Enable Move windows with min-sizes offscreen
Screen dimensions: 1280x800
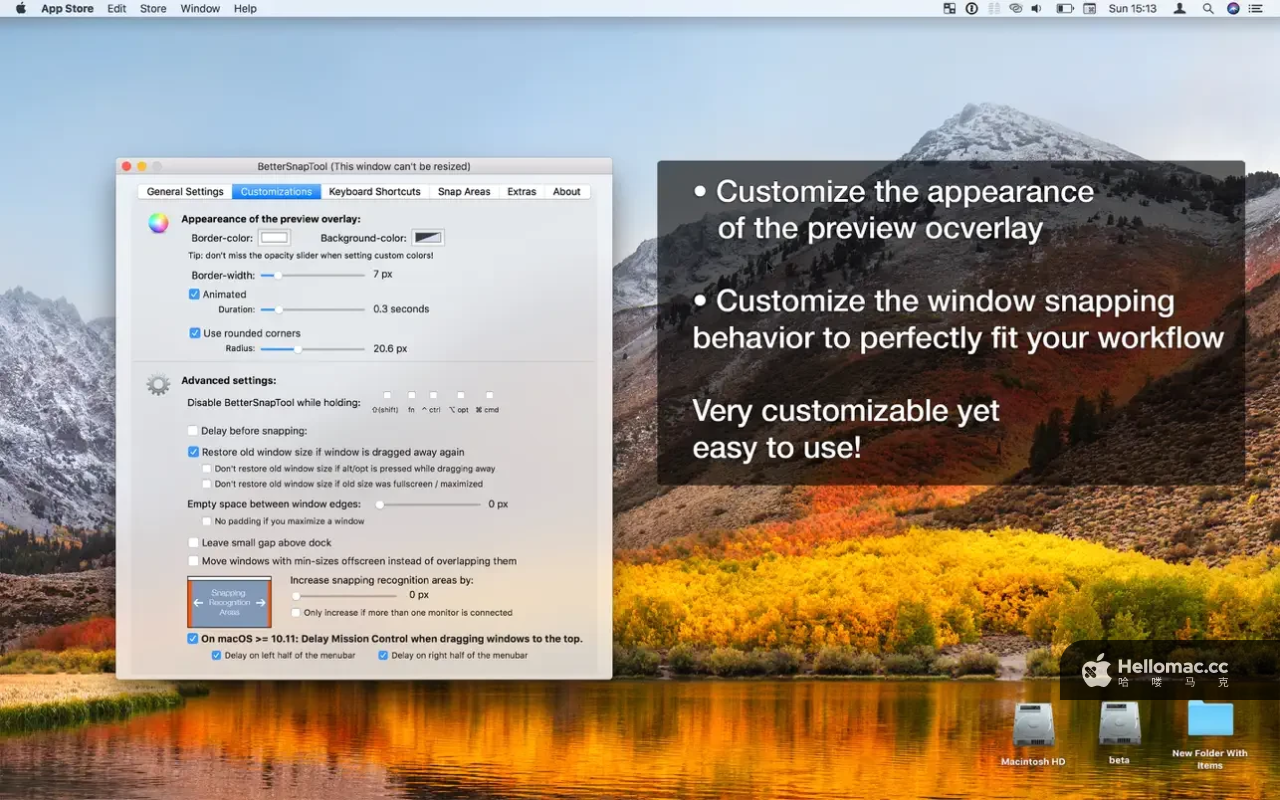pos(193,561)
